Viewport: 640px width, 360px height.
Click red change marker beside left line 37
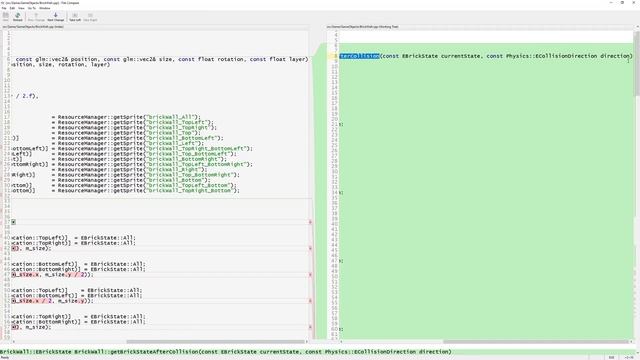[x=310, y=222]
